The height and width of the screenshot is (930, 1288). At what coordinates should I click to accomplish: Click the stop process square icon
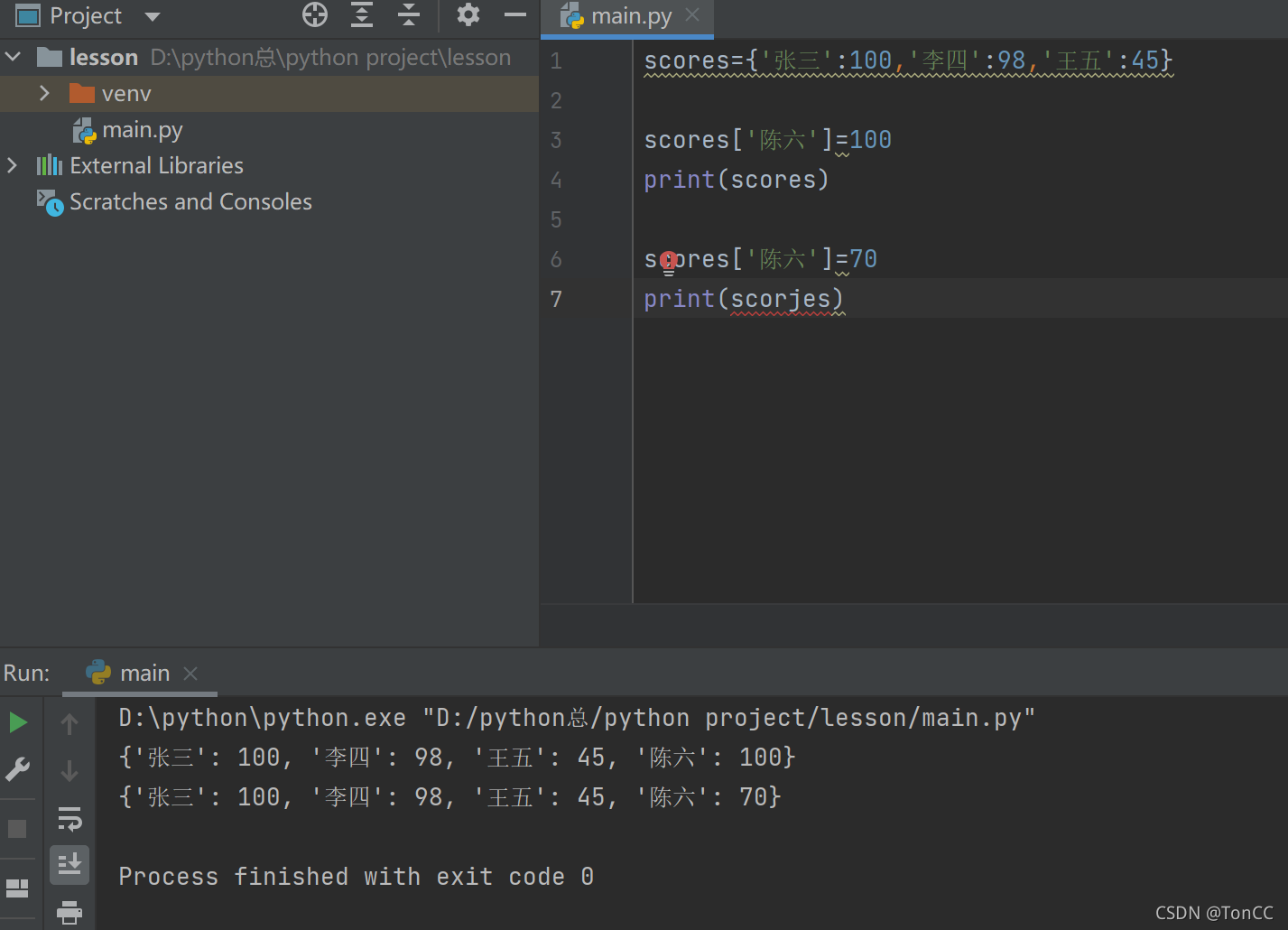tap(17, 828)
